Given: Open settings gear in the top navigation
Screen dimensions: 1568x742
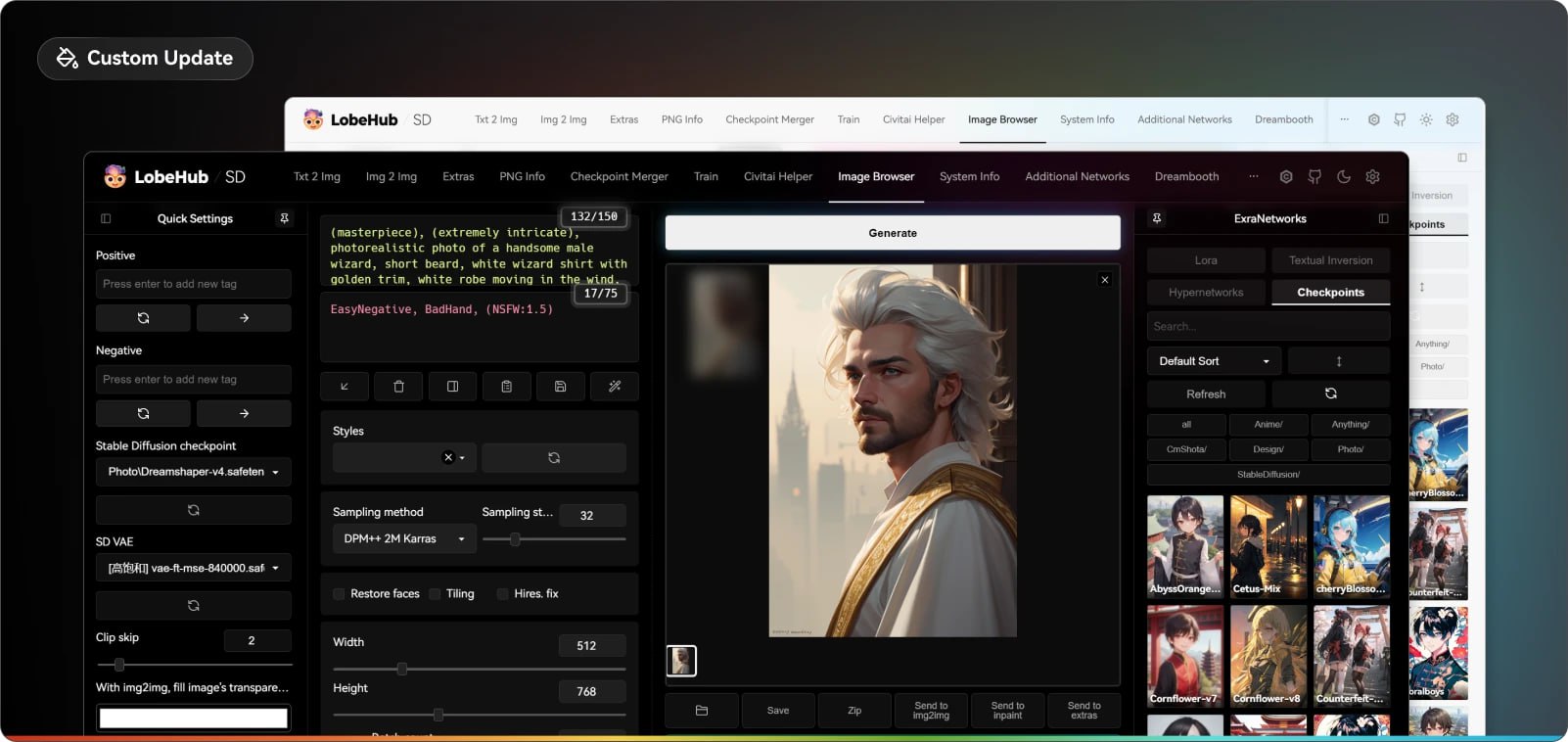Looking at the screenshot, I should [x=1373, y=177].
